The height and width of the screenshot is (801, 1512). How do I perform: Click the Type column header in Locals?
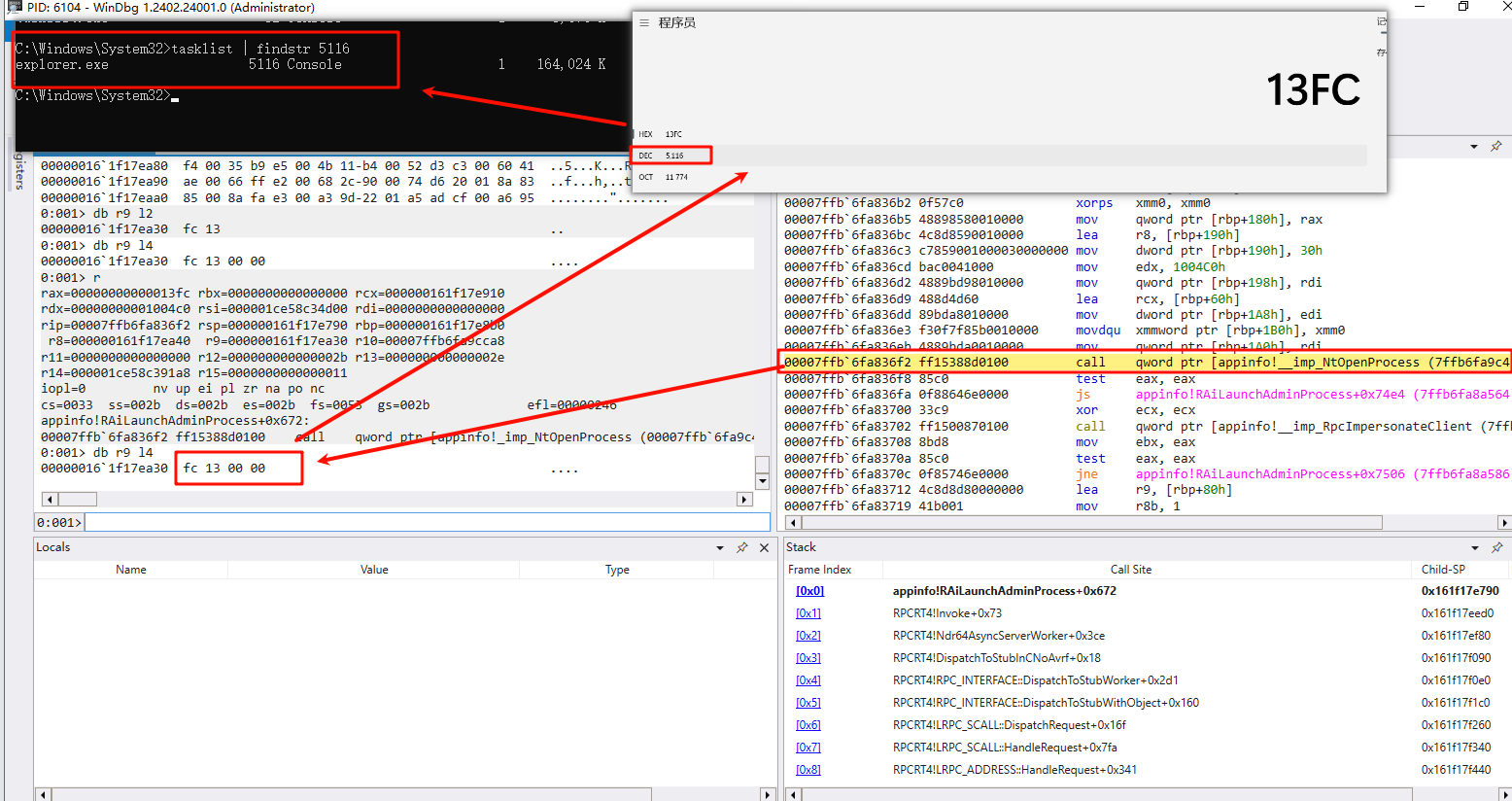click(x=617, y=570)
